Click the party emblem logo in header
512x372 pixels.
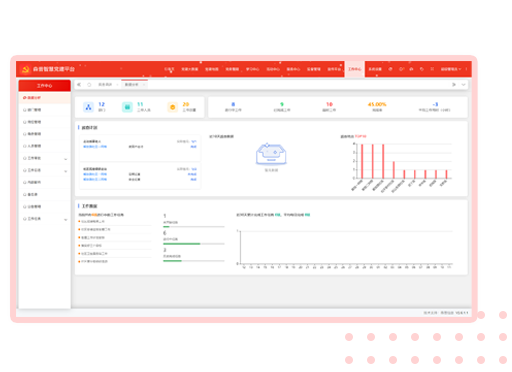pyautogui.click(x=25, y=69)
